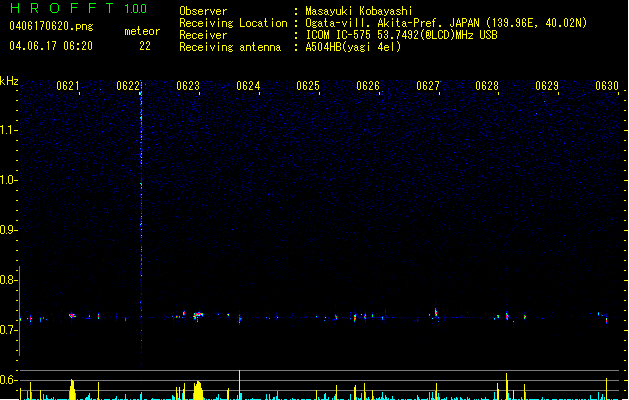Click the 0624 time marker
This screenshot has width=629, height=400.
click(x=248, y=86)
